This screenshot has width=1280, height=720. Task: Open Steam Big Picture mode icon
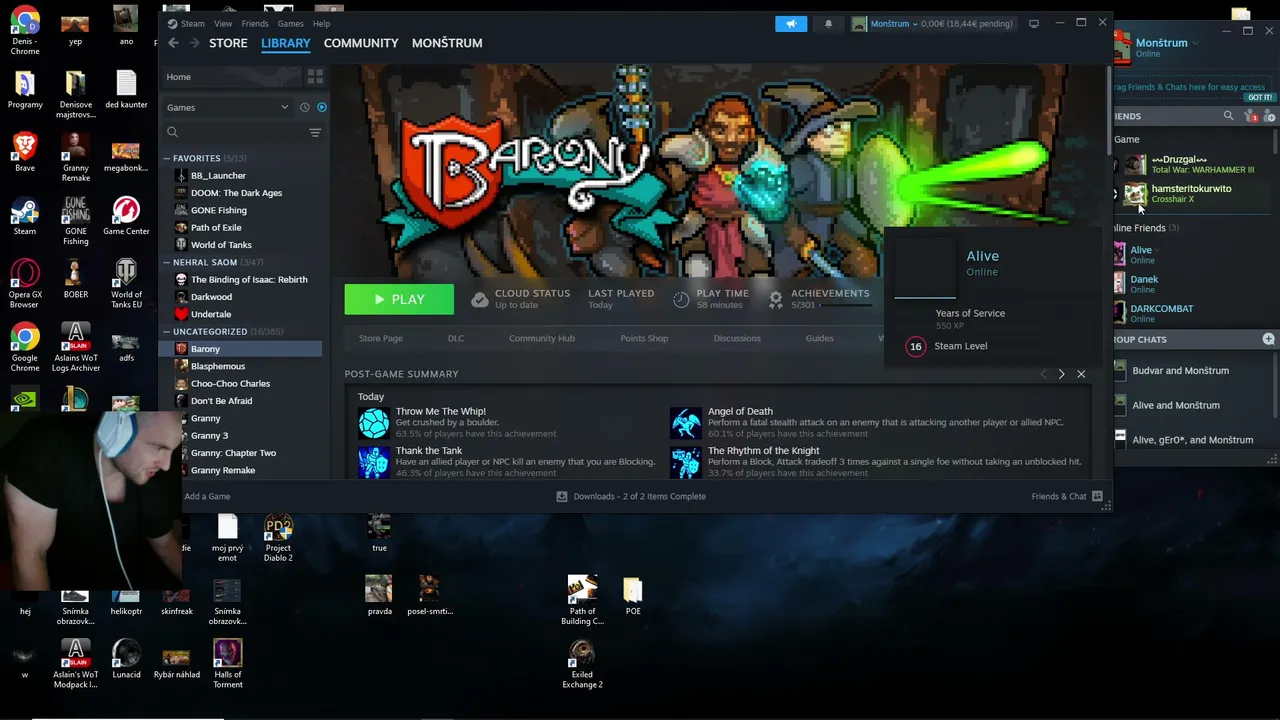[x=1034, y=23]
